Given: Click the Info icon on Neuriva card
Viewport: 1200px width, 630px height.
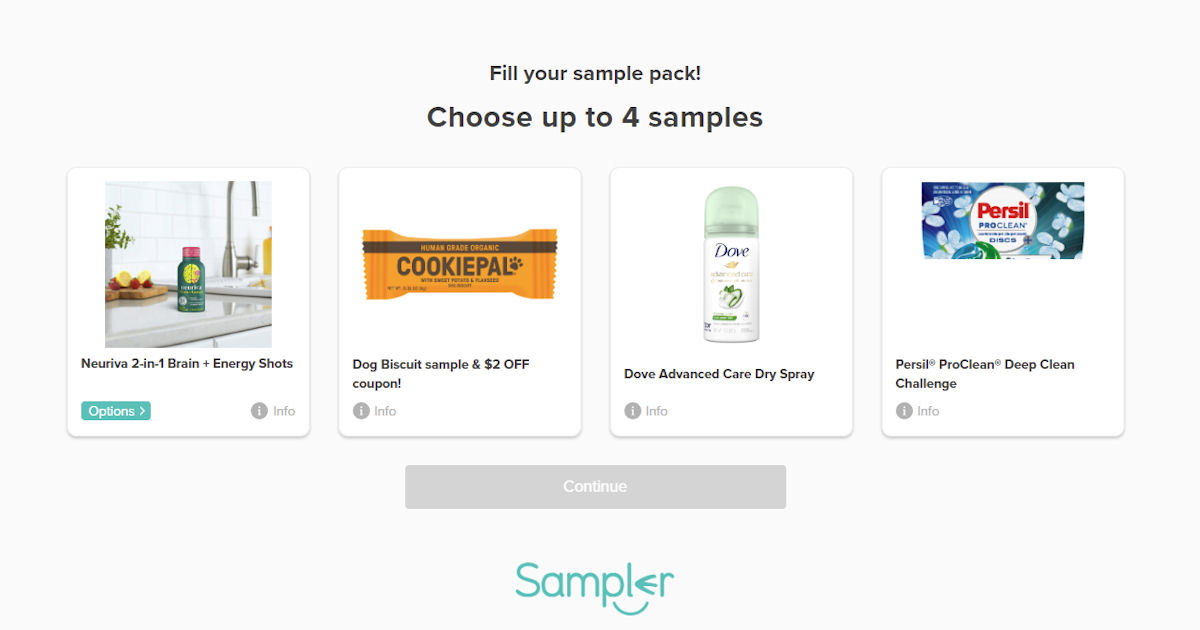Looking at the screenshot, I should (x=259, y=411).
